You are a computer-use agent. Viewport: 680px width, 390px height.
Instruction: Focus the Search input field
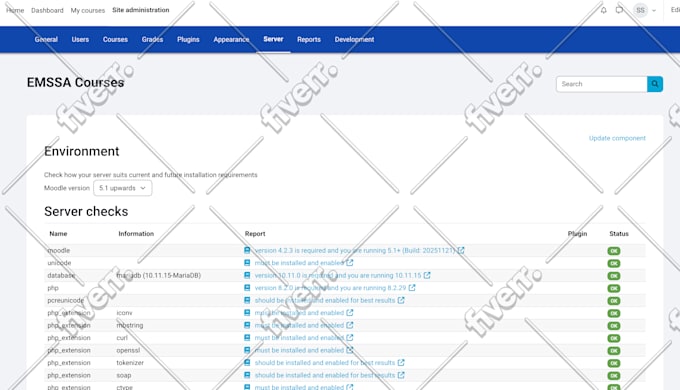[x=602, y=84]
